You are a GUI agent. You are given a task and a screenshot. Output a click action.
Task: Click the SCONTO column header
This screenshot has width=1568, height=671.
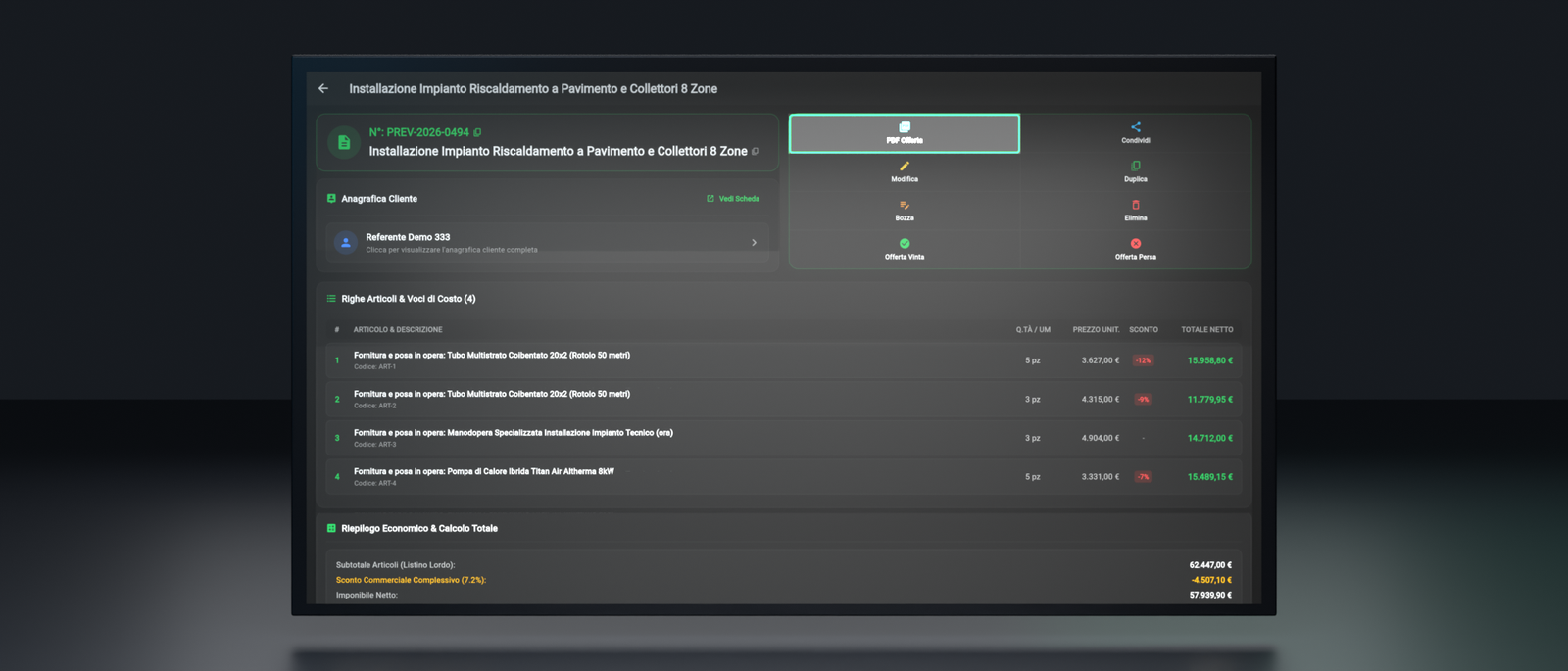pos(1144,330)
